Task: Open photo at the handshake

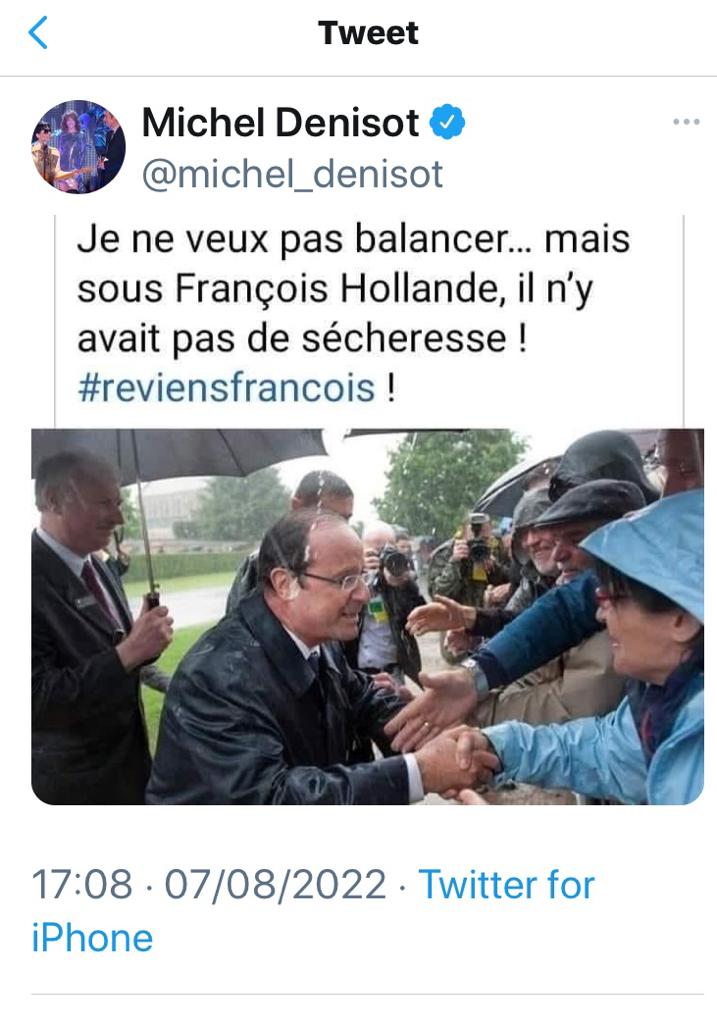Action: 457,760
